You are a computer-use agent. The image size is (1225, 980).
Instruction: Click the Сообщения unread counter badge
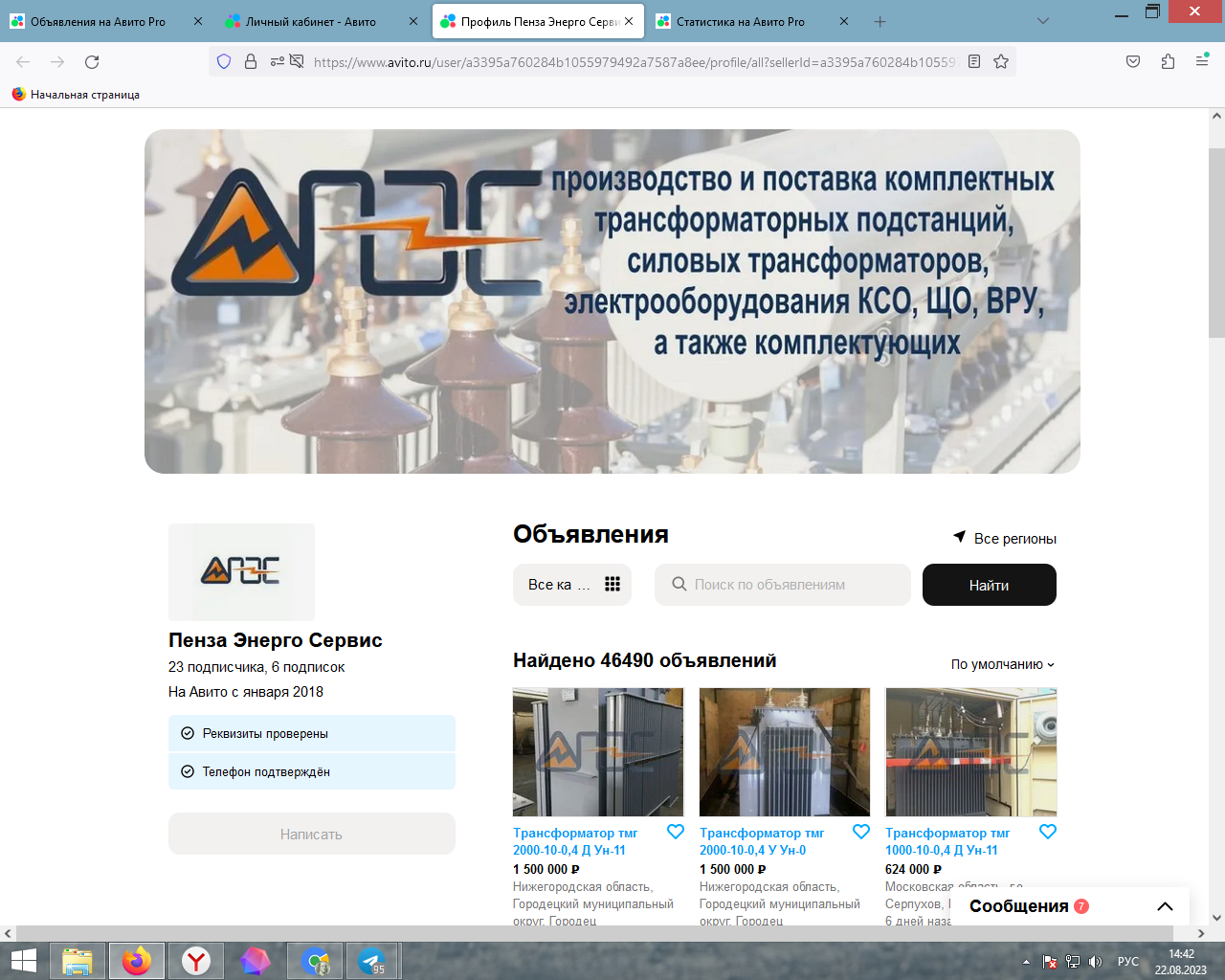1081,906
